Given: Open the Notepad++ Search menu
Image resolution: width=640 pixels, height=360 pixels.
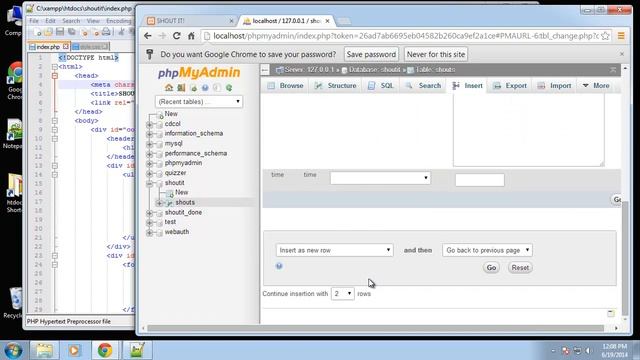Looking at the screenshot, I should point(71,20).
